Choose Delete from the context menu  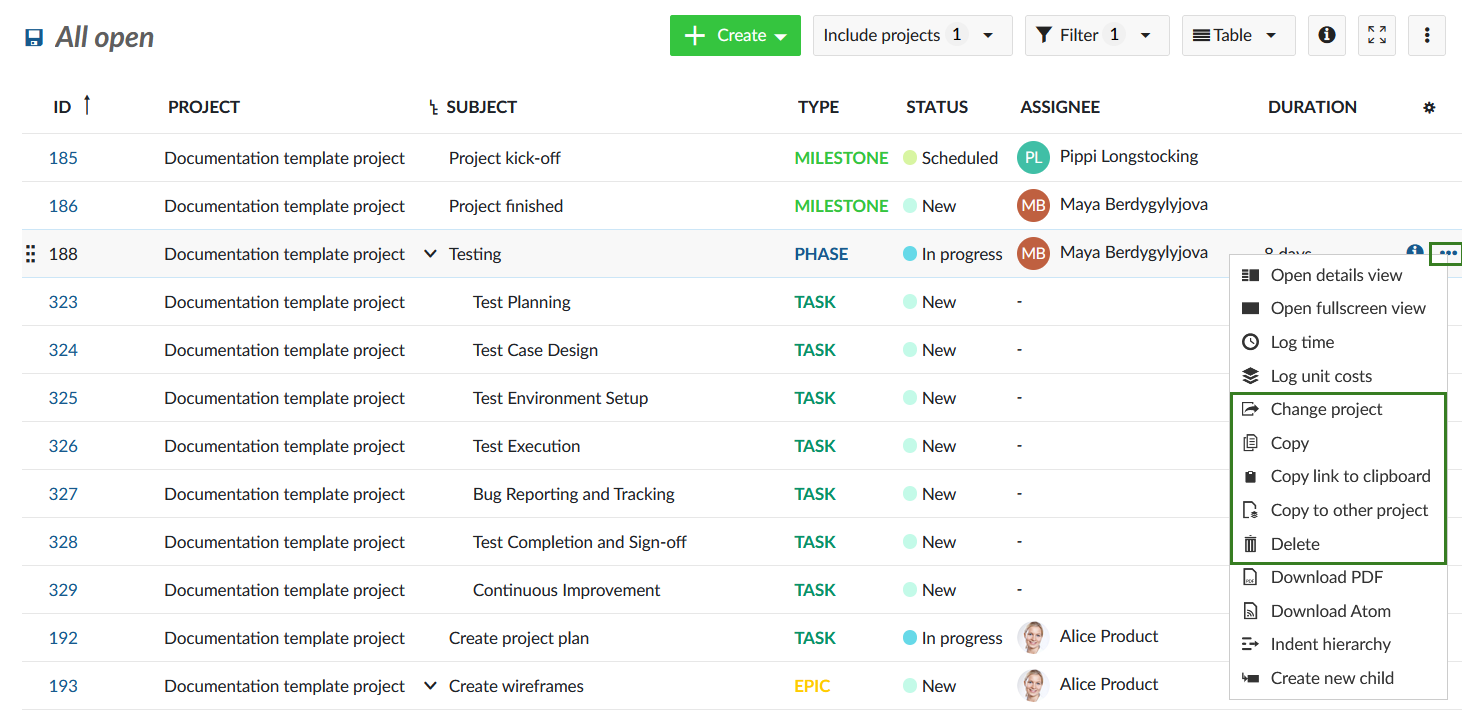pos(1295,544)
